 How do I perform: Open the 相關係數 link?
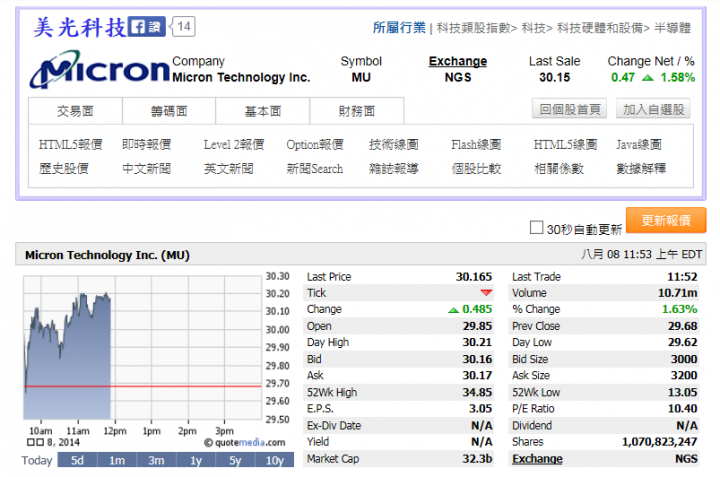(558, 168)
